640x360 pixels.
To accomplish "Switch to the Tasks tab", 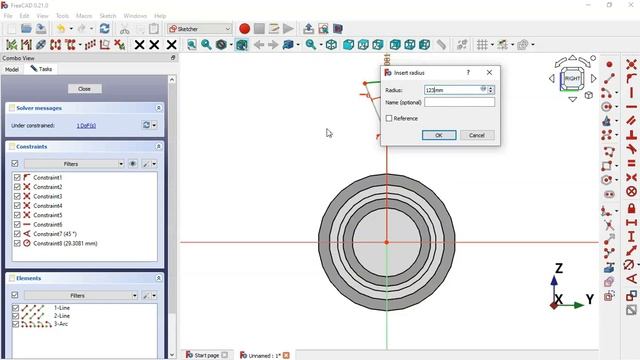I will (41, 69).
